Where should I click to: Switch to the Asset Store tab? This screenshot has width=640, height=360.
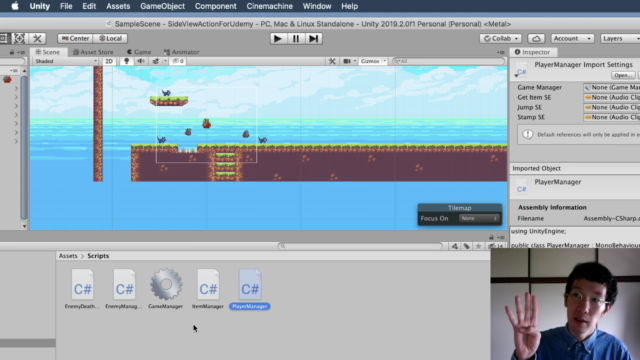pos(93,52)
